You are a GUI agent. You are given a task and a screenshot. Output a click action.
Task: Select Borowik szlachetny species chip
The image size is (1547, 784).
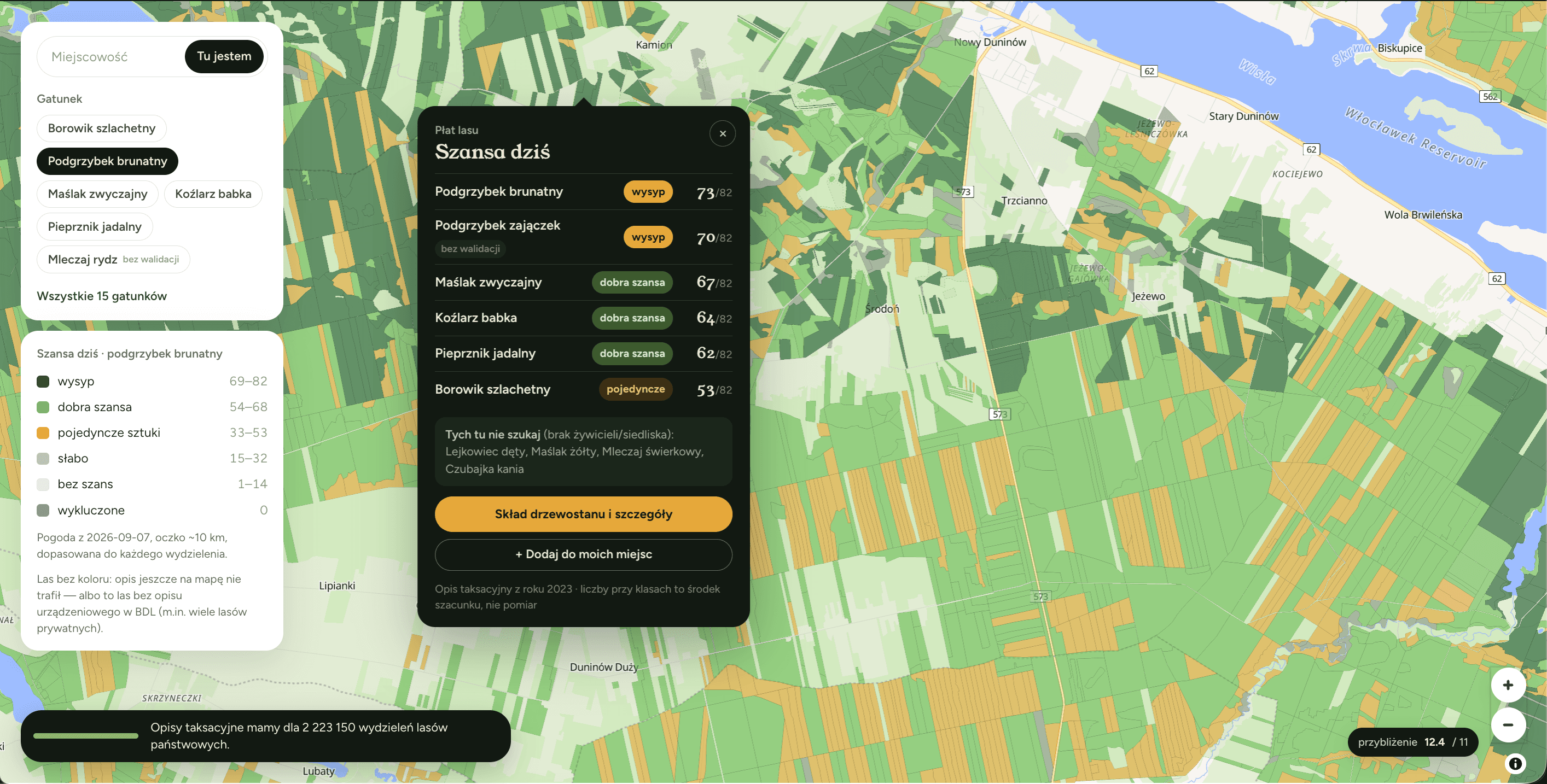coord(102,128)
